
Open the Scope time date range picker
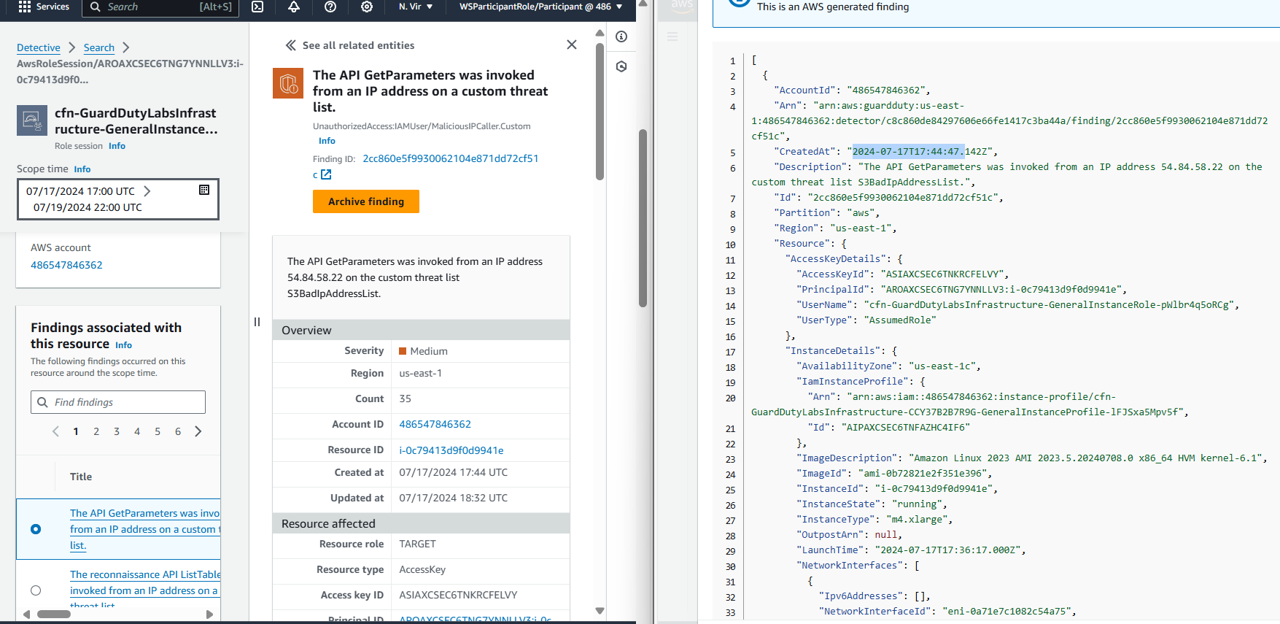click(x=118, y=199)
